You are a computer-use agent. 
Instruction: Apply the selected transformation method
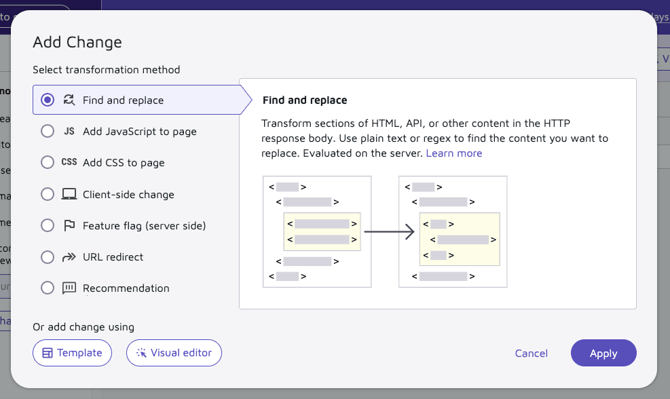click(x=603, y=353)
